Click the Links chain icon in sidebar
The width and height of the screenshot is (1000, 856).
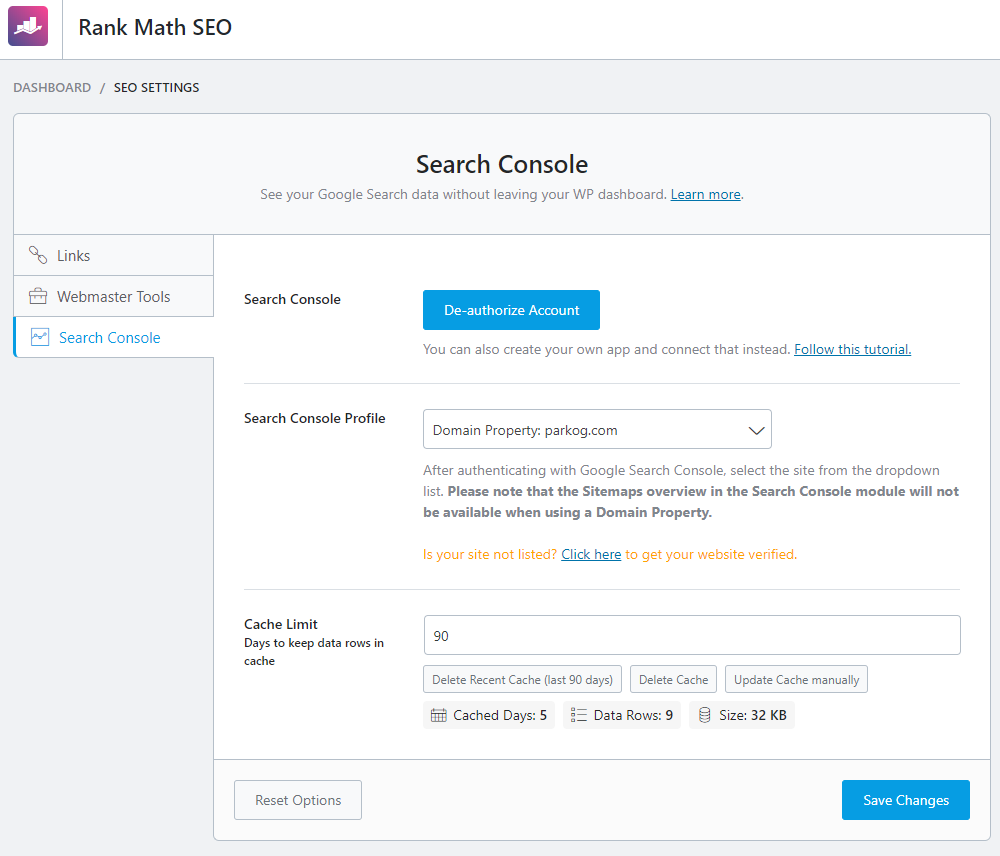click(x=38, y=255)
